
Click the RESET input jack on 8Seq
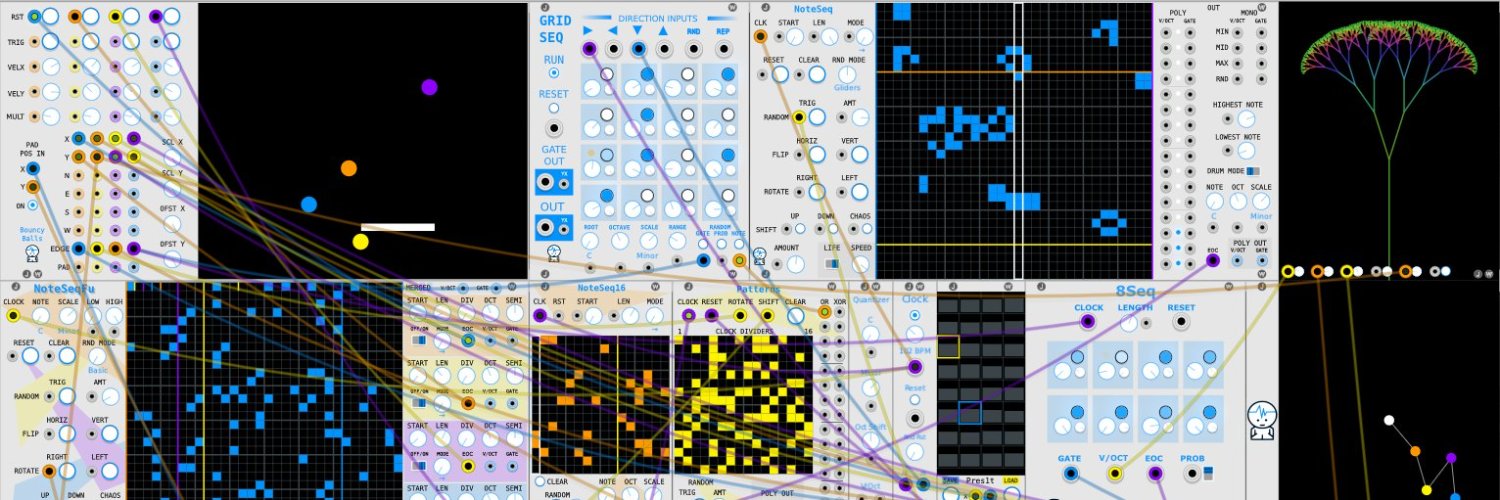click(x=1181, y=322)
